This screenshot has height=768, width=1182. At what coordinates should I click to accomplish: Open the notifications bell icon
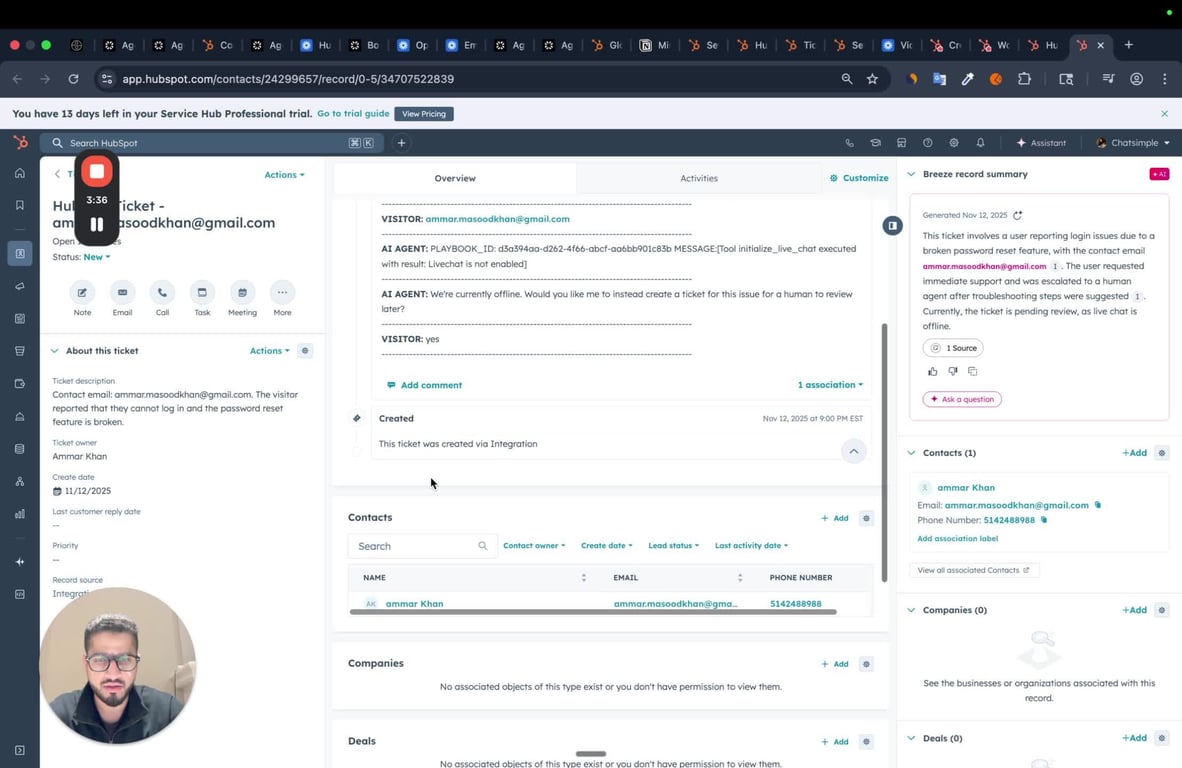pos(980,142)
